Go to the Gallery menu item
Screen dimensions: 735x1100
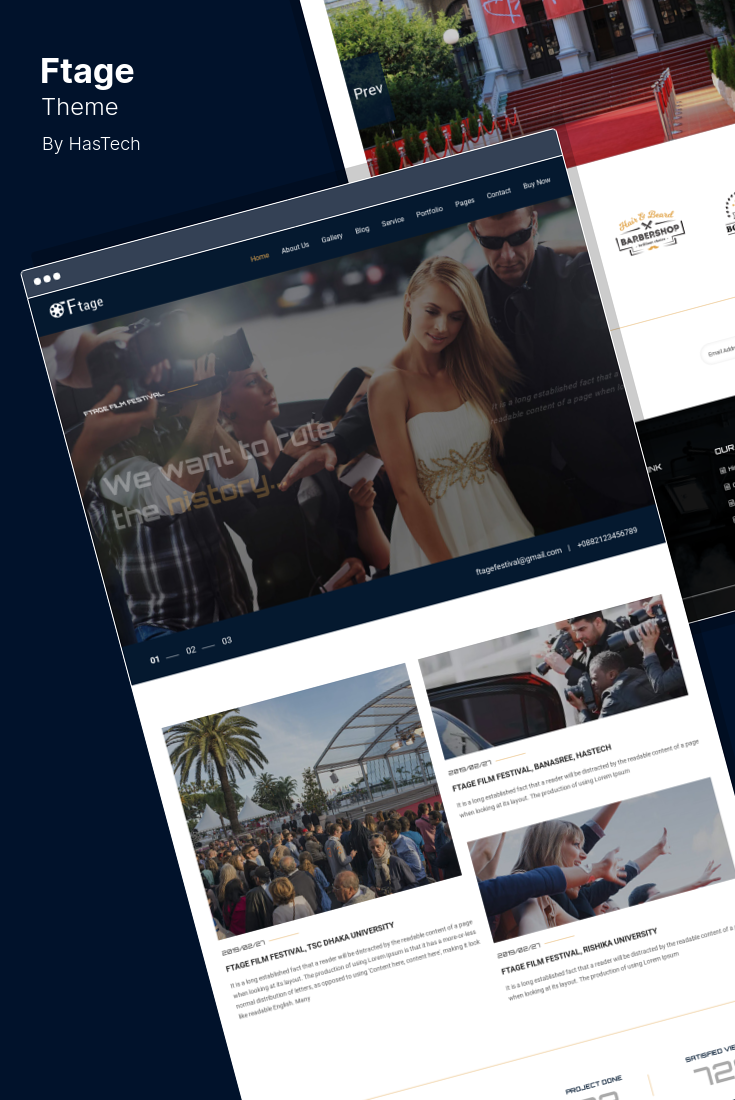coord(332,238)
